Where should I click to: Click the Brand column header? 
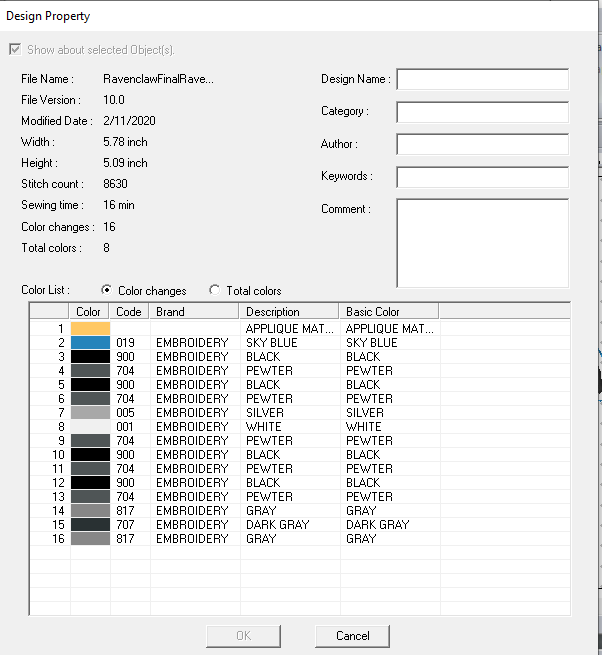(196, 312)
